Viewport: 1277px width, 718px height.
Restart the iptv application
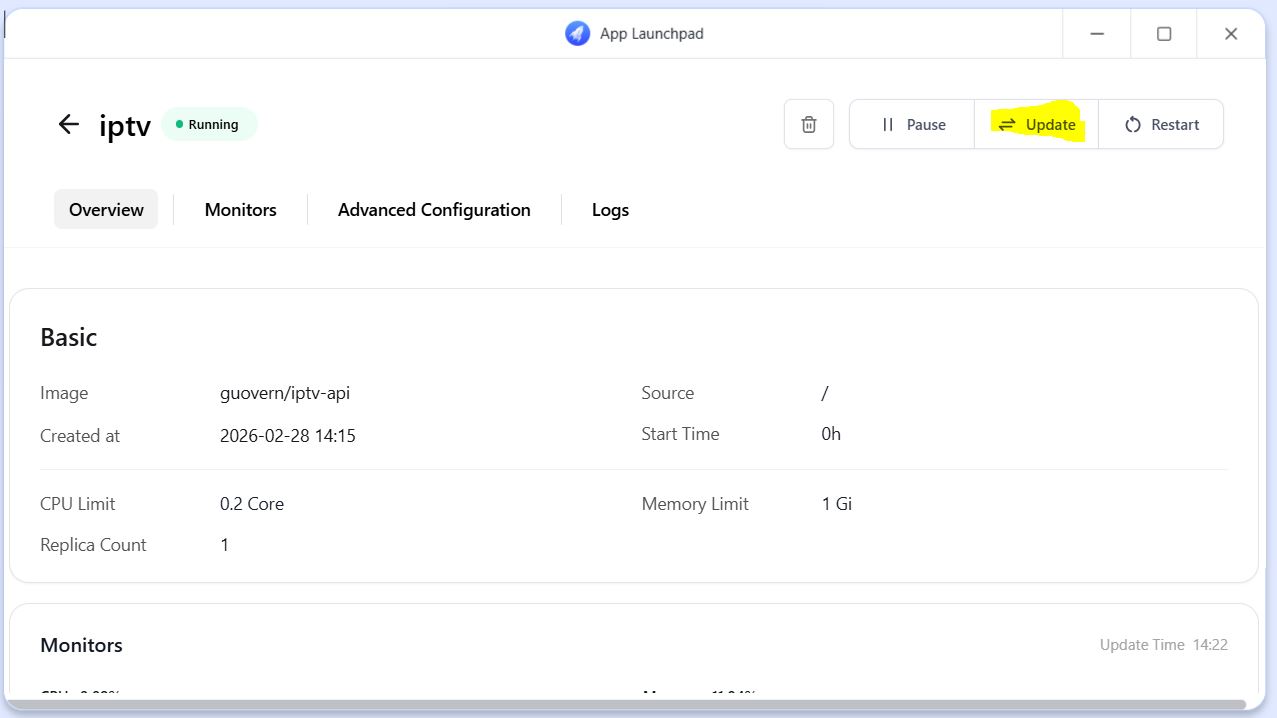(x=1161, y=125)
